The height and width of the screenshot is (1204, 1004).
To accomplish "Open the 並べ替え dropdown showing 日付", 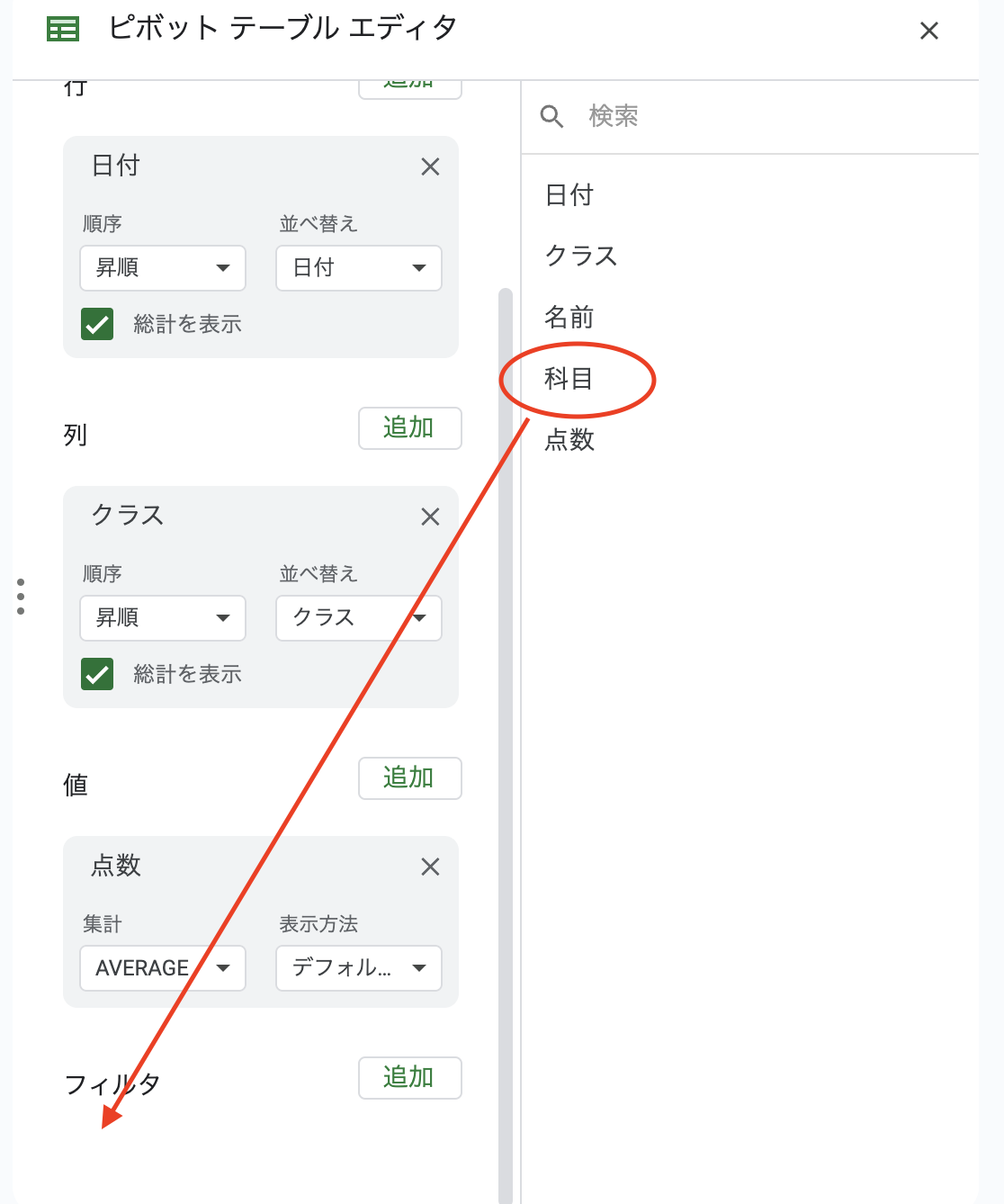I will pyautogui.click(x=358, y=268).
